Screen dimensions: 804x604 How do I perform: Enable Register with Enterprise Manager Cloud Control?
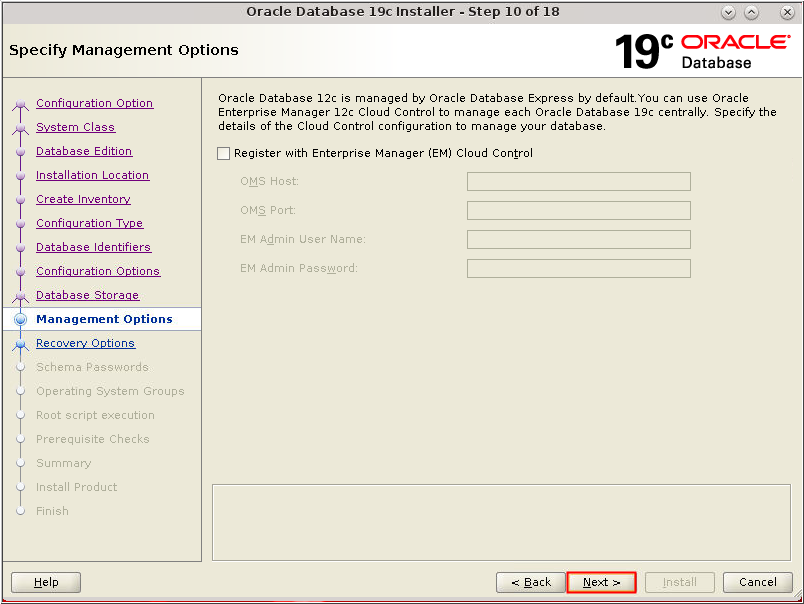[x=224, y=153]
